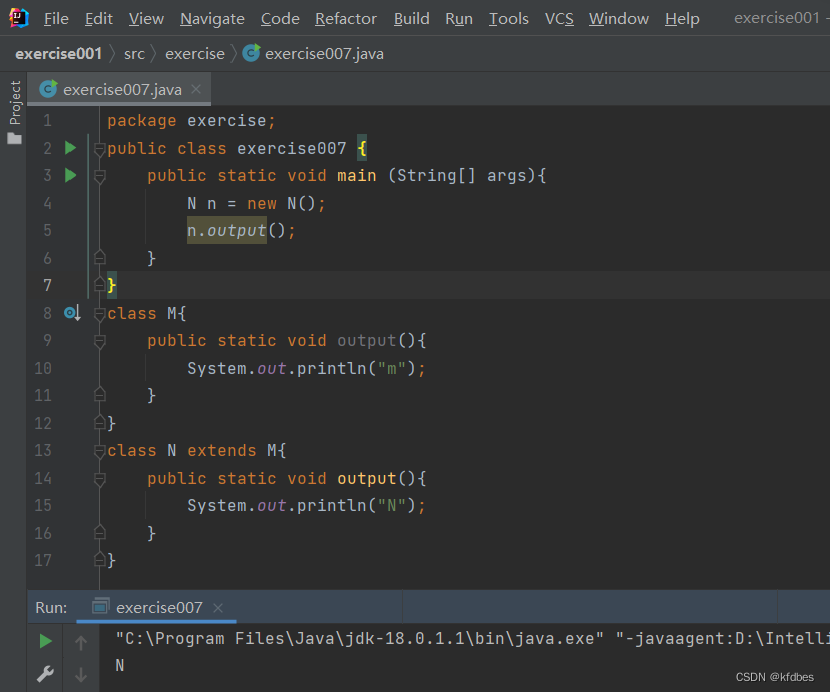Collapse class M using its fold marker
Screen dimensions: 830x692
pyautogui.click(x=99, y=314)
